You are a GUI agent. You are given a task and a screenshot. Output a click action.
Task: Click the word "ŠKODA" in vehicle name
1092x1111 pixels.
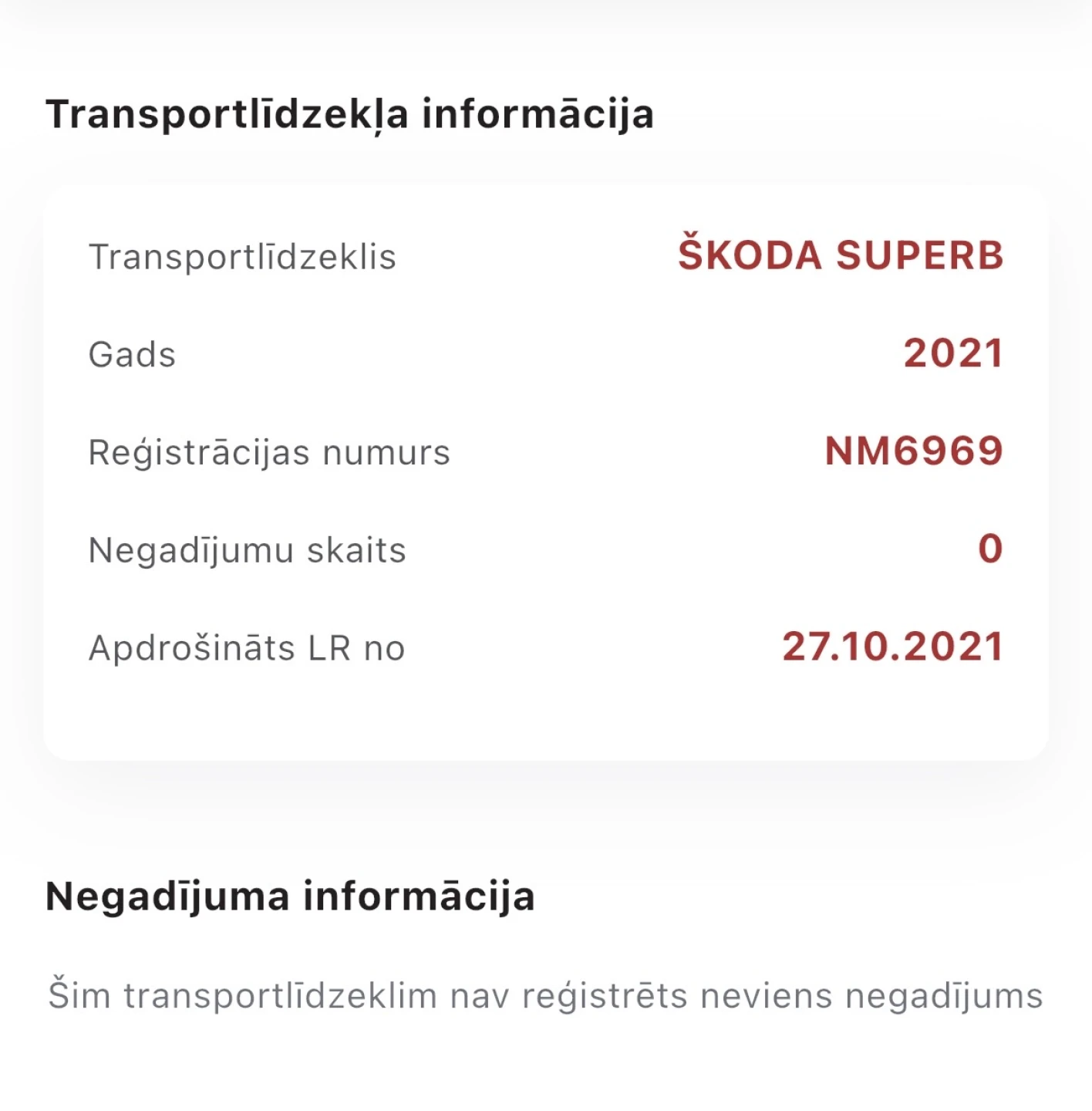[750, 255]
